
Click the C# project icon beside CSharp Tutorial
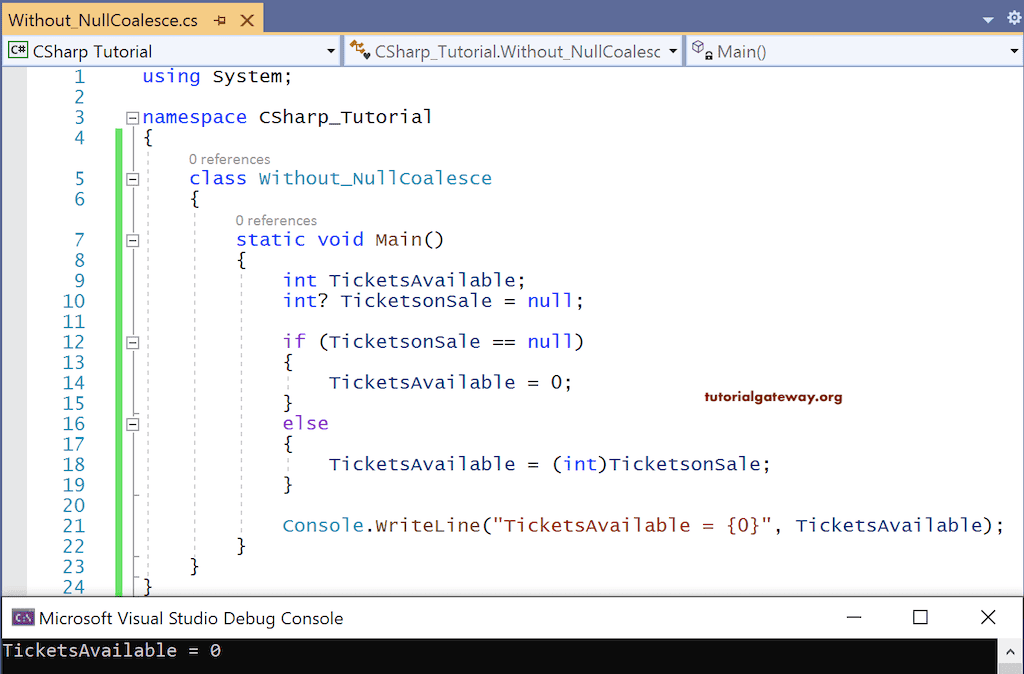17,50
